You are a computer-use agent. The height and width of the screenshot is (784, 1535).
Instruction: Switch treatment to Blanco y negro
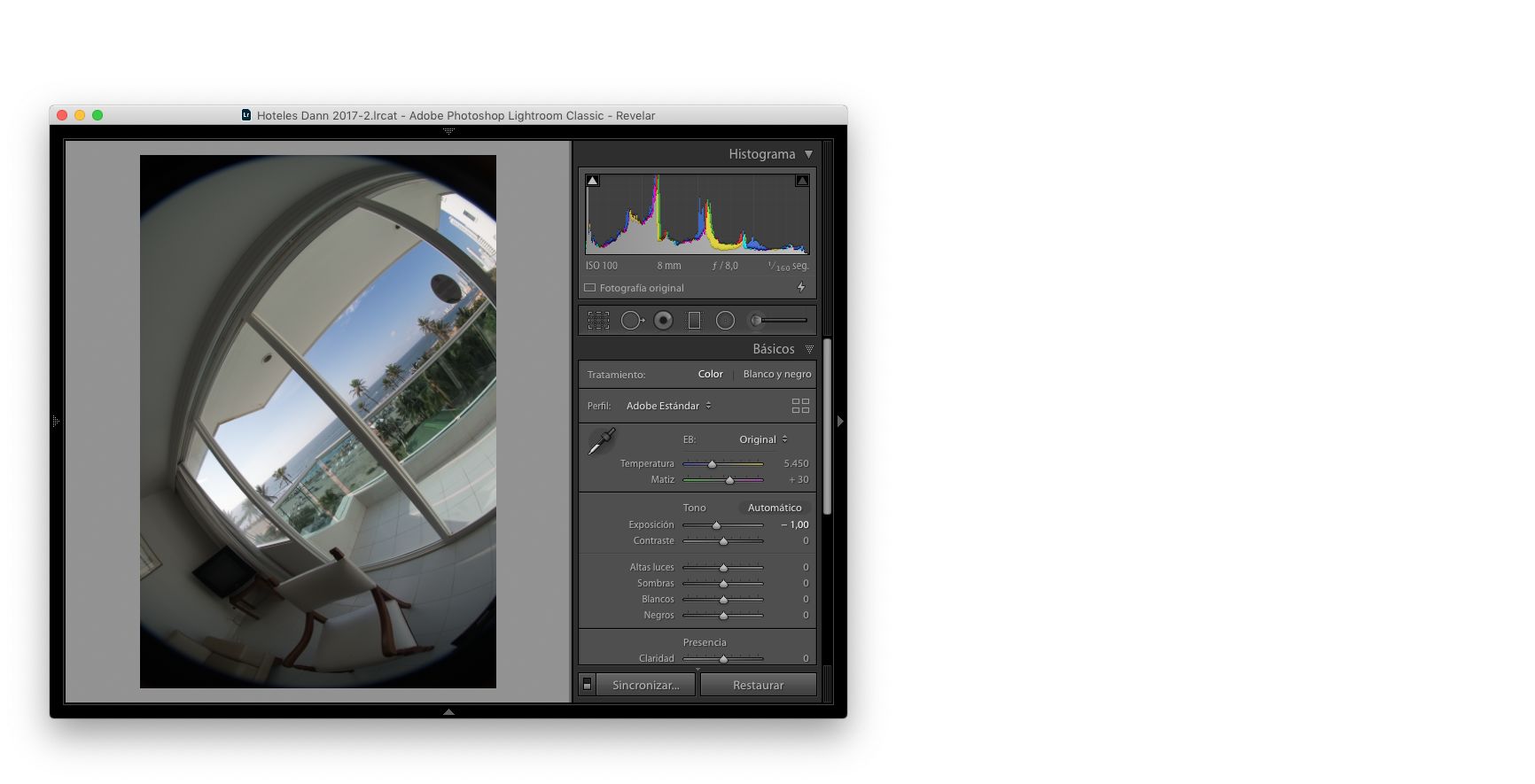click(x=776, y=374)
